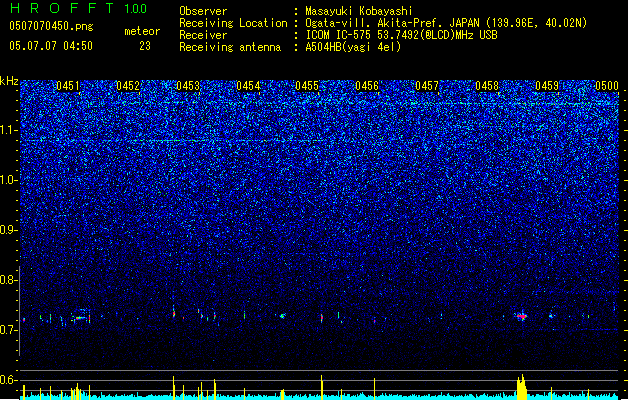Click observer name Masayuki Kobayashi
Image resolution: width=629 pixels, height=400 pixels.
pyautogui.click(x=359, y=11)
